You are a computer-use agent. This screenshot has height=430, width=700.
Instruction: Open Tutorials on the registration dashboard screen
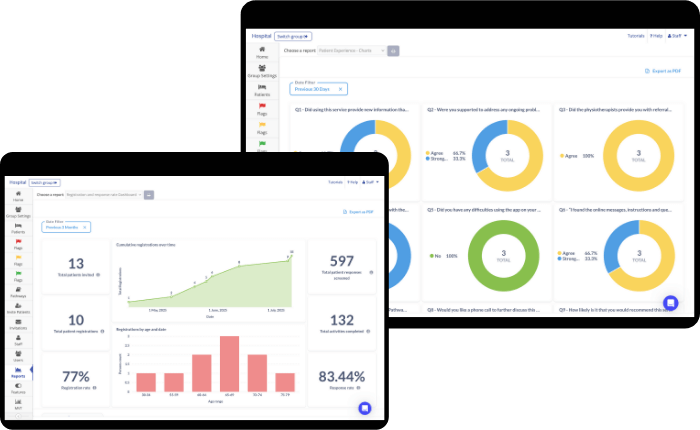point(335,182)
